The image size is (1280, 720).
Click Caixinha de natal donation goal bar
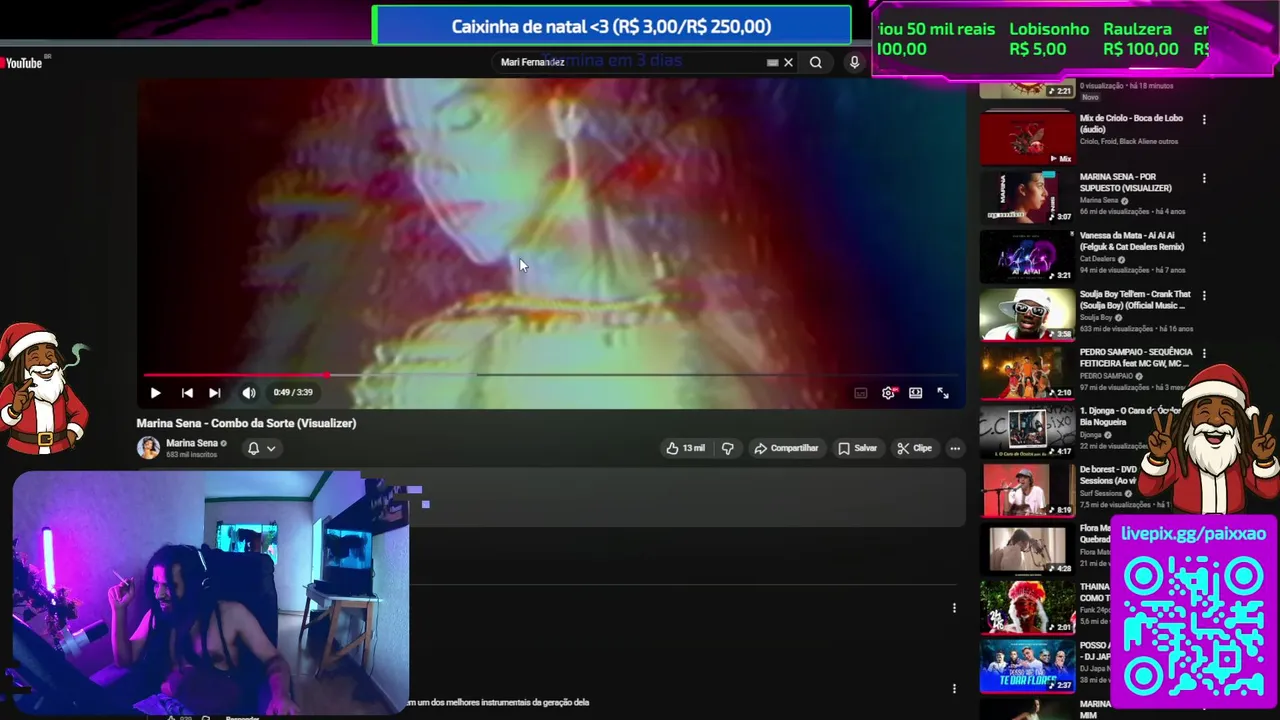click(611, 27)
